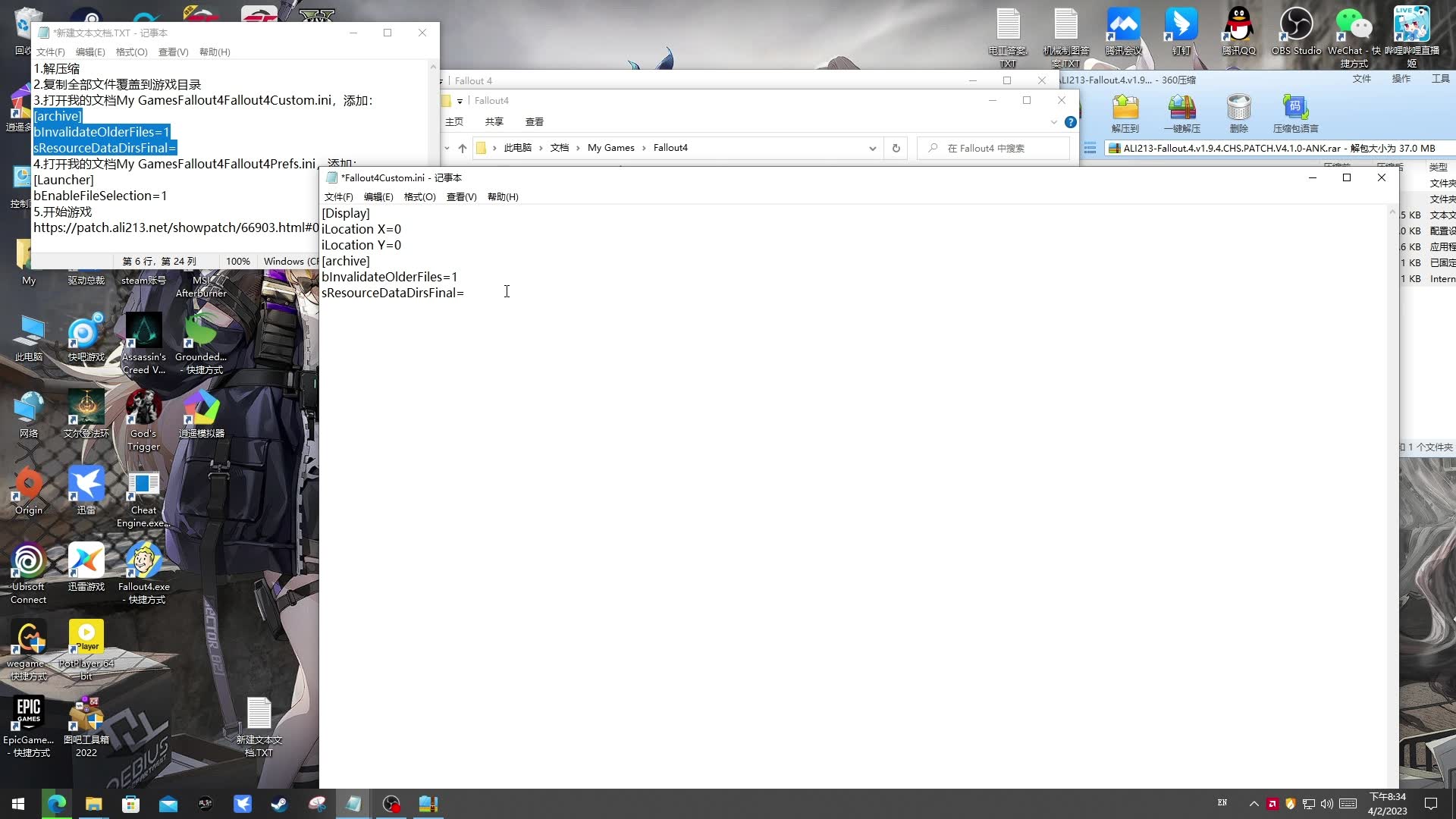Open Microsoft Edge from taskbar
Viewport: 1456px width, 819px height.
click(56, 804)
